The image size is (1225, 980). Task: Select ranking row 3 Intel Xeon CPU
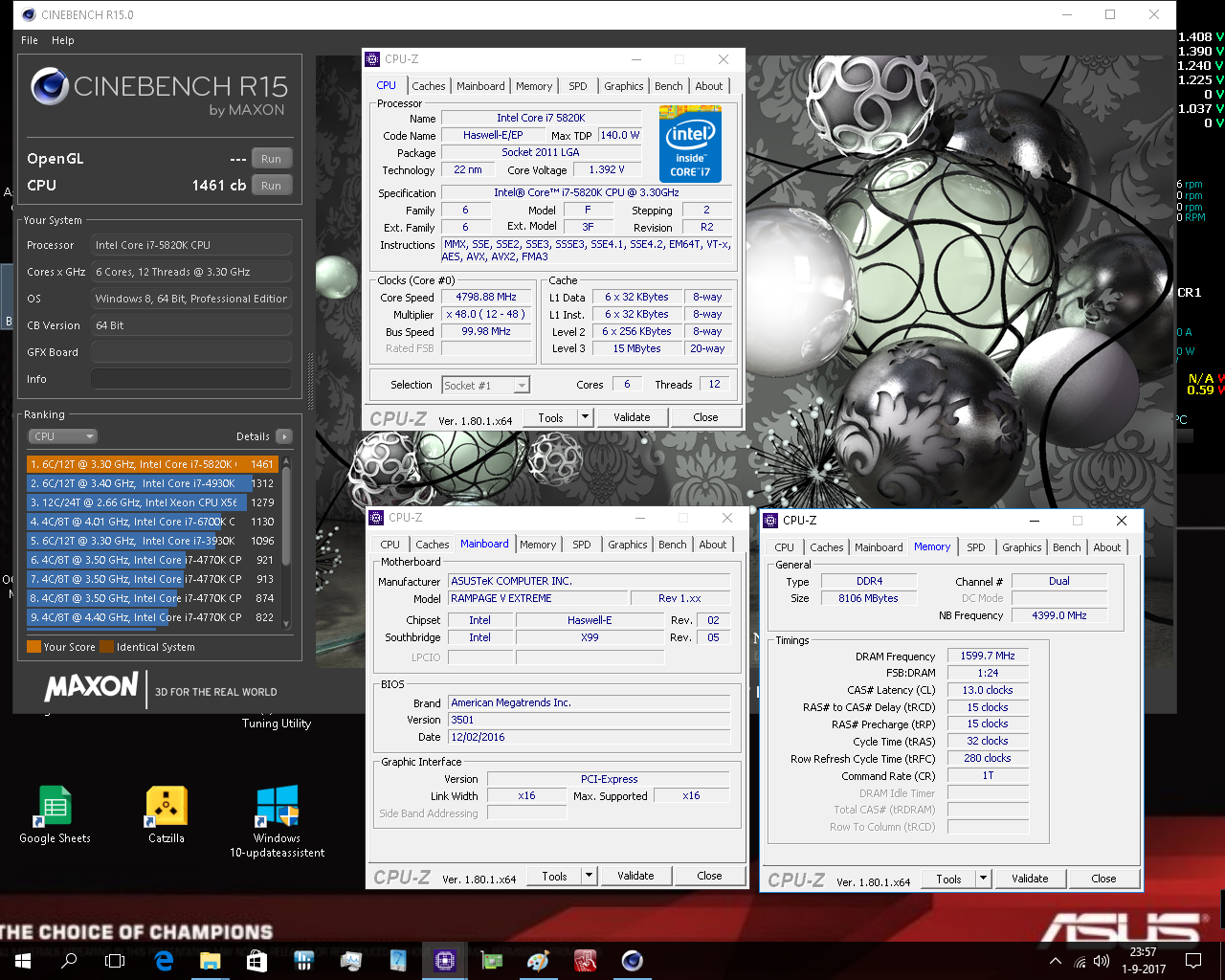pyautogui.click(x=153, y=502)
